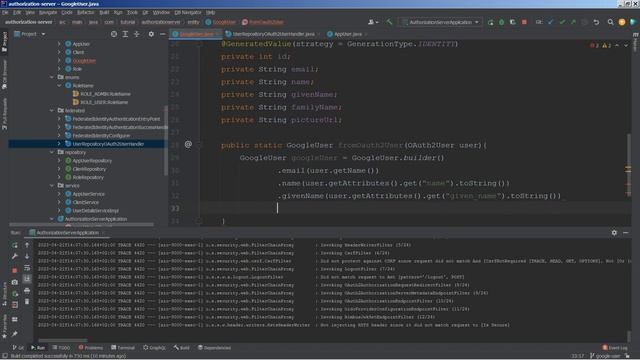The height and width of the screenshot is (360, 640).
Task: Click the red Stop icon in Run panel
Action: [x=15, y=270]
